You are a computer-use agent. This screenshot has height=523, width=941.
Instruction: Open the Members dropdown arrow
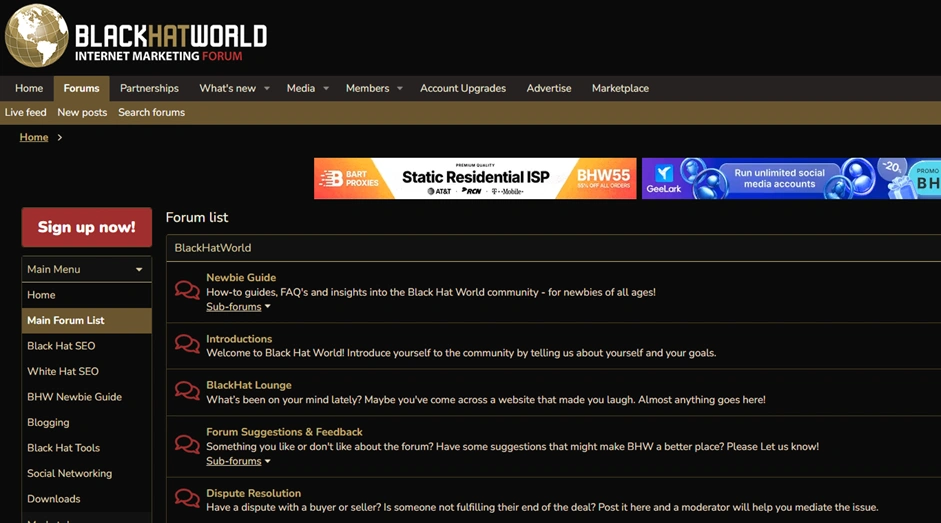click(400, 89)
